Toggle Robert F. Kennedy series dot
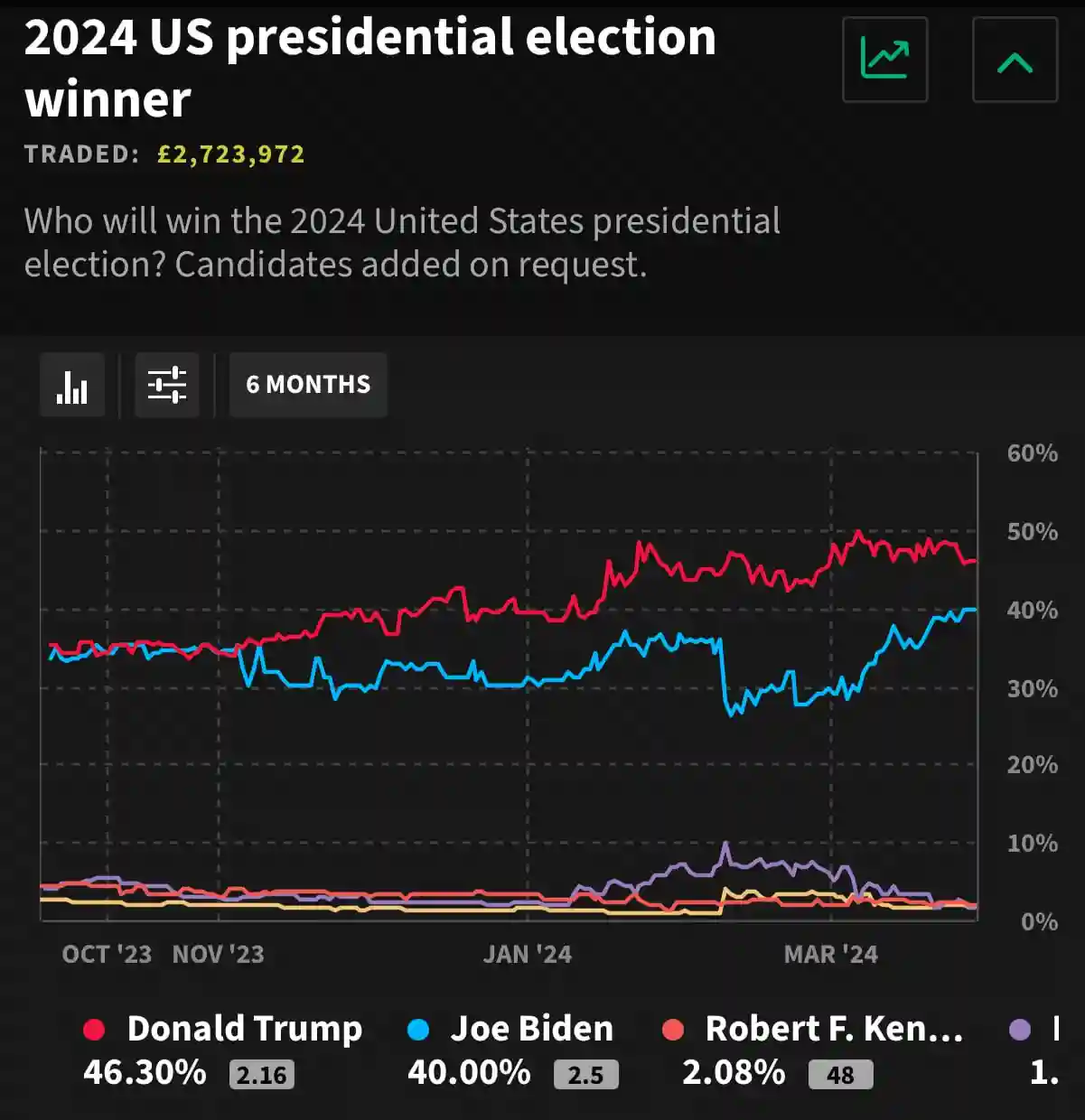The width and height of the screenshot is (1085, 1120). coord(673,1030)
